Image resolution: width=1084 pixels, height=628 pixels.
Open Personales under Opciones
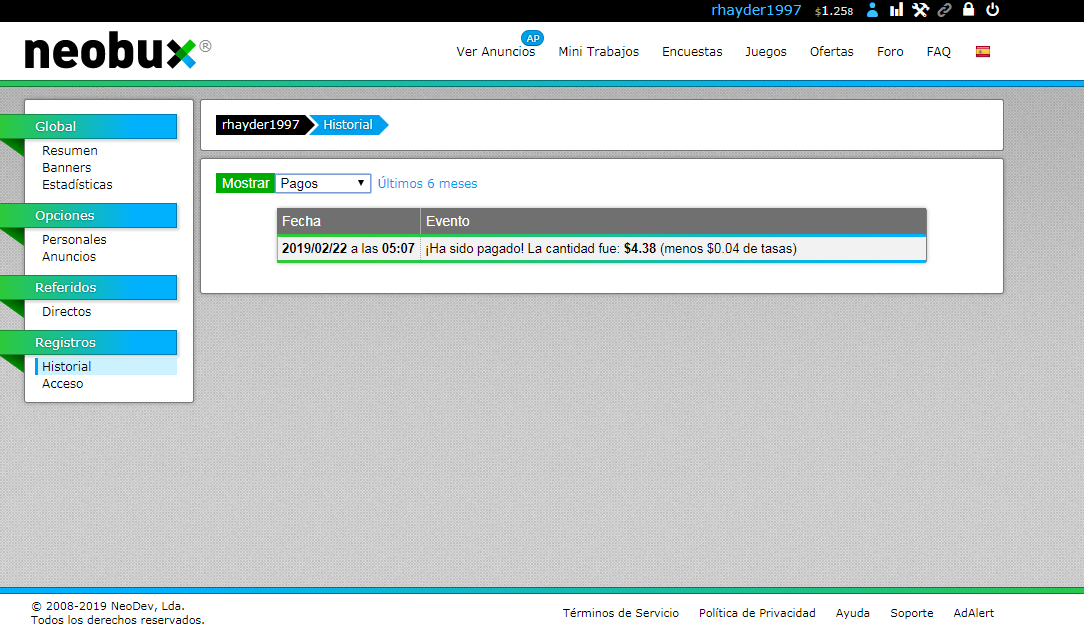pyautogui.click(x=74, y=240)
